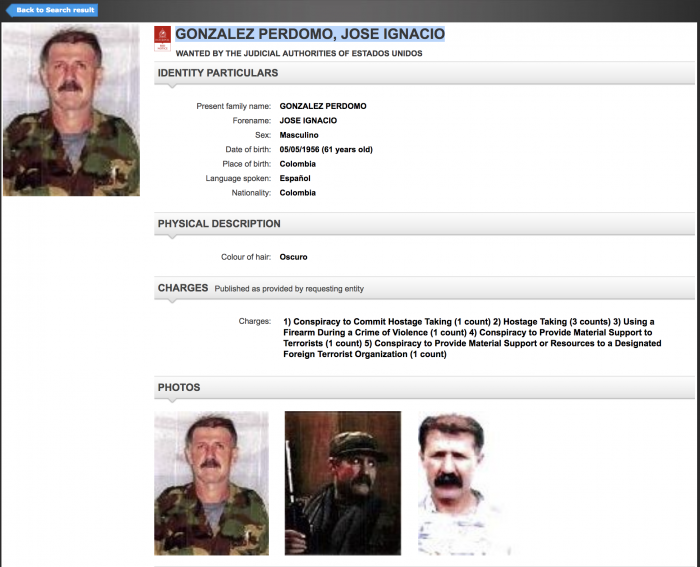Click the Back to Search result button
The height and width of the screenshot is (567, 700).
click(51, 10)
